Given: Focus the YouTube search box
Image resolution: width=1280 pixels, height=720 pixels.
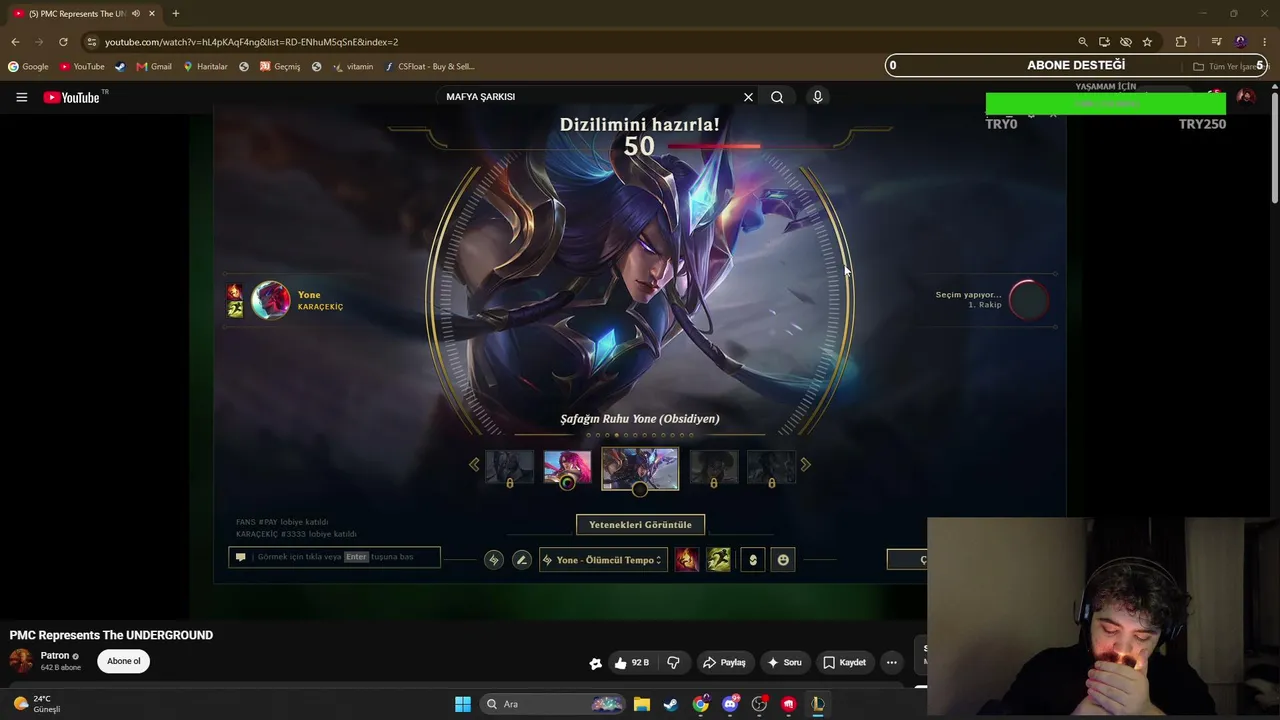Looking at the screenshot, I should click(590, 97).
